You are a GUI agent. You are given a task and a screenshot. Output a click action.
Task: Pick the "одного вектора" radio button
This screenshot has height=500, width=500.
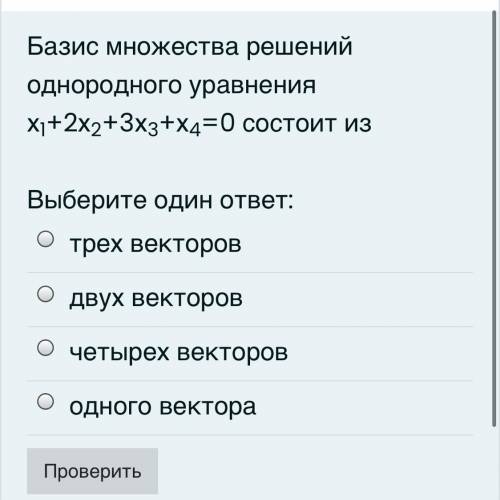[x=45, y=402]
